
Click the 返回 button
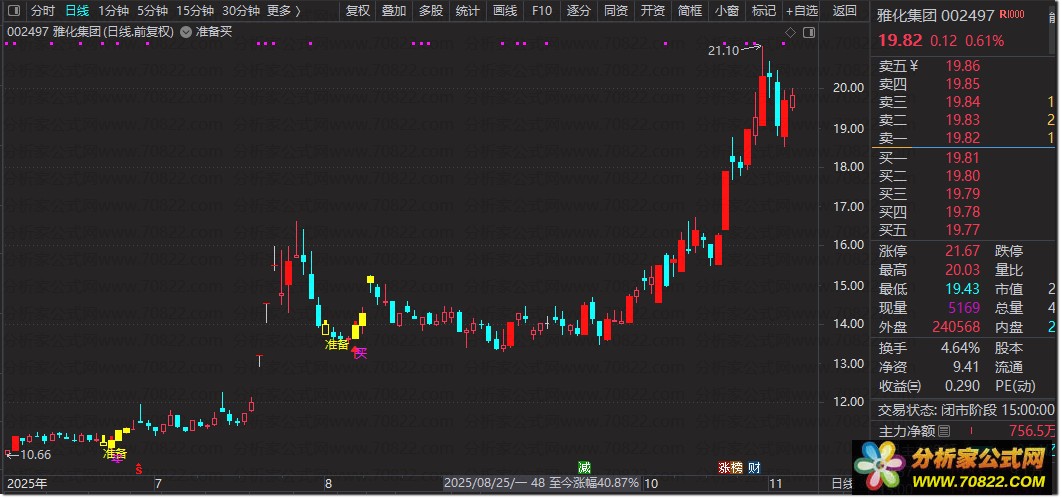coord(845,10)
